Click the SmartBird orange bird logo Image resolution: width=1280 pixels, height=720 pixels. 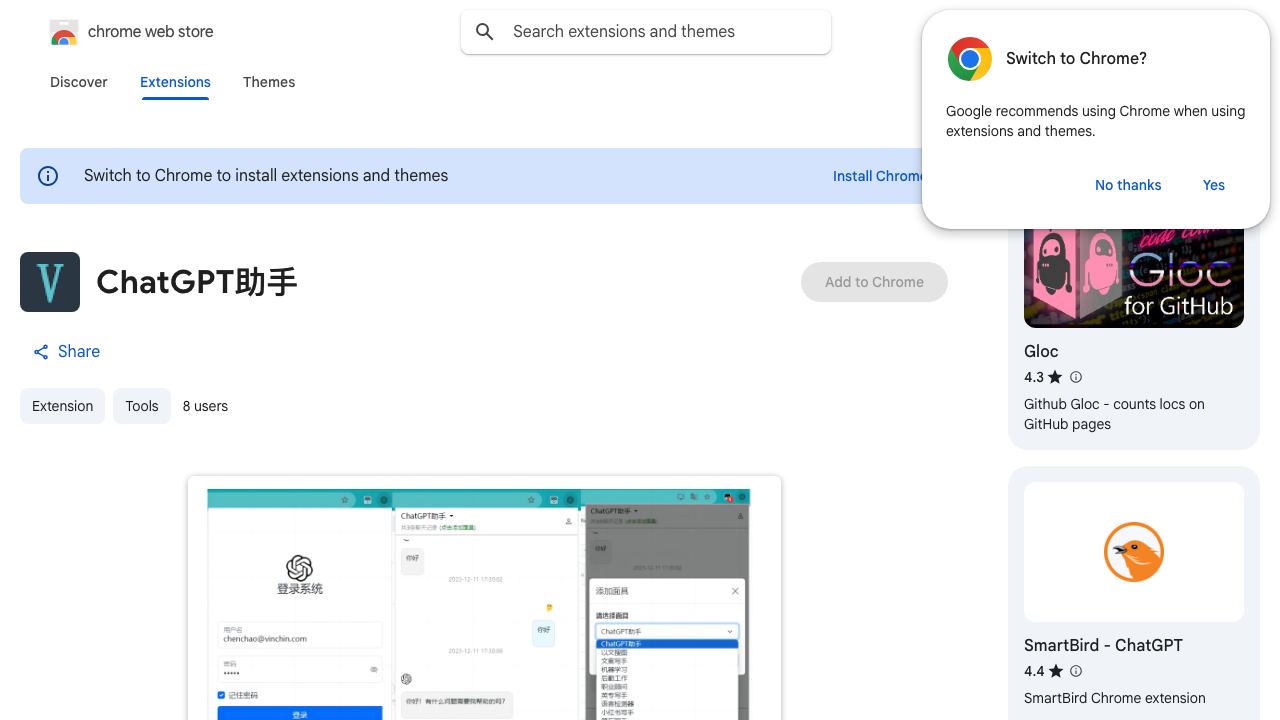tap(1134, 552)
